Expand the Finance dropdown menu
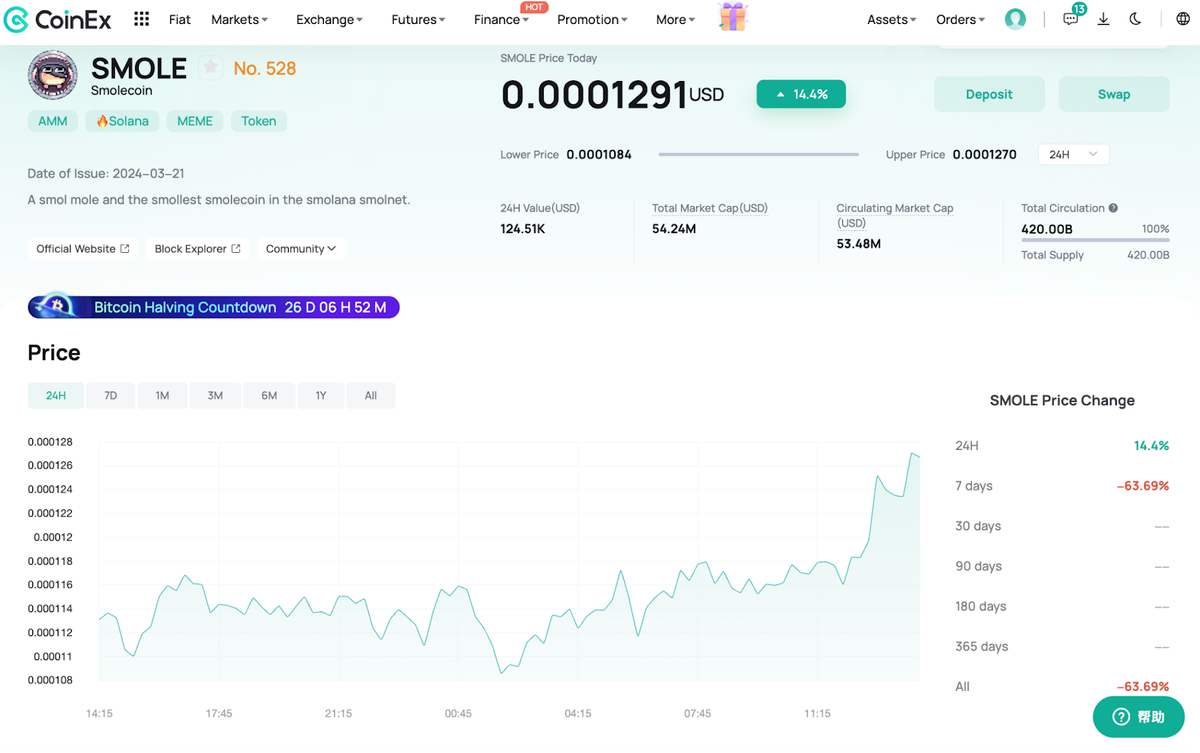1200x753 pixels. 501,19
